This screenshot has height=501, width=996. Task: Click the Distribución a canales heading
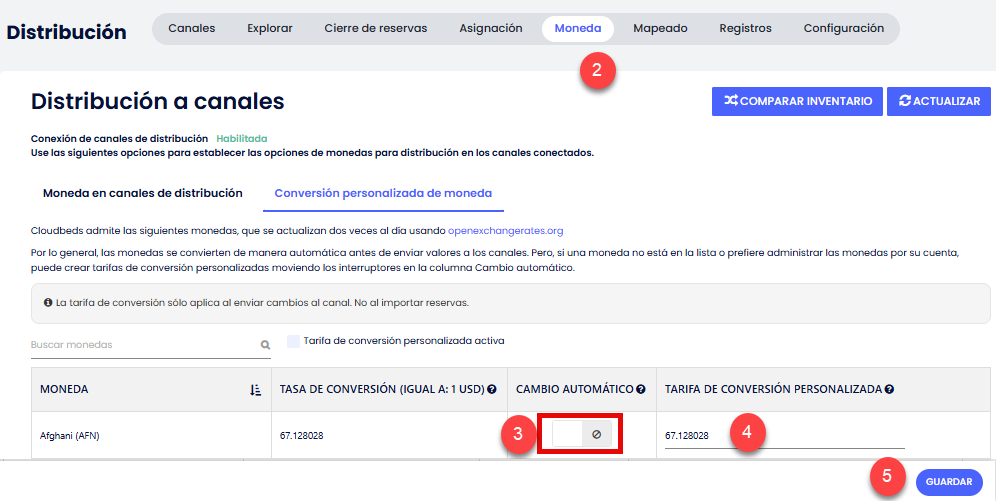(158, 102)
